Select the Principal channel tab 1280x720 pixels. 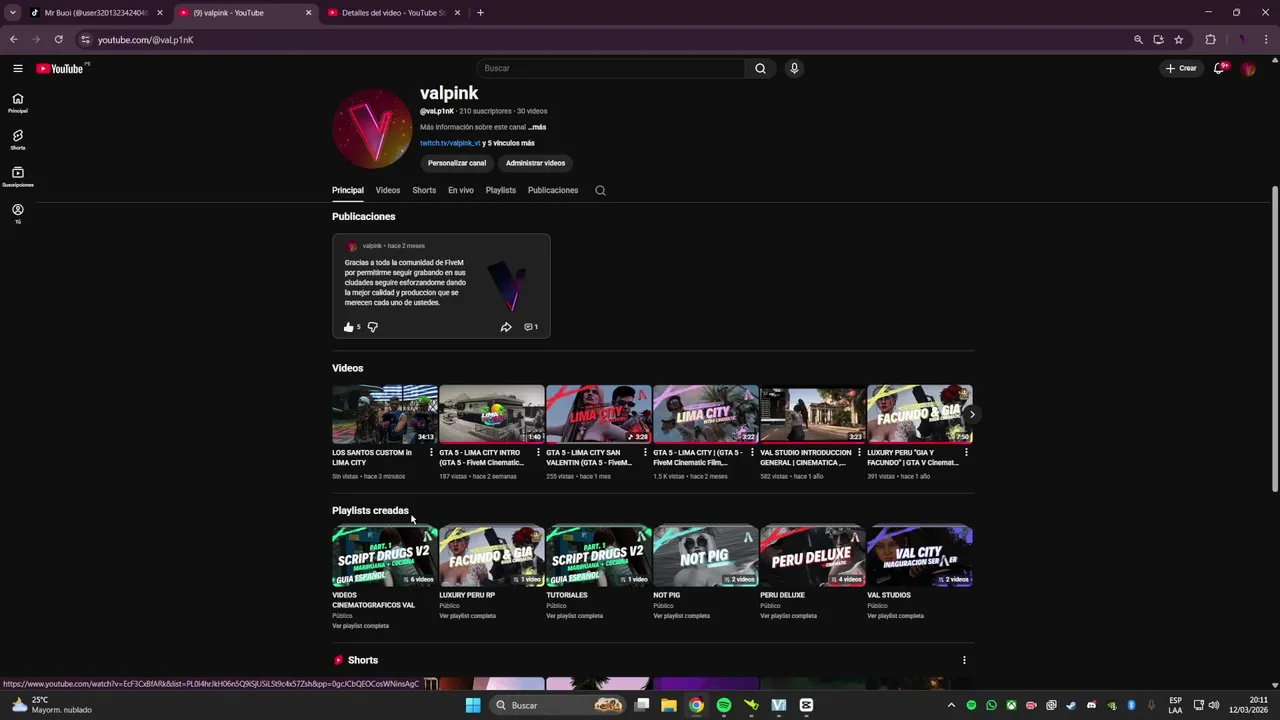tap(348, 190)
